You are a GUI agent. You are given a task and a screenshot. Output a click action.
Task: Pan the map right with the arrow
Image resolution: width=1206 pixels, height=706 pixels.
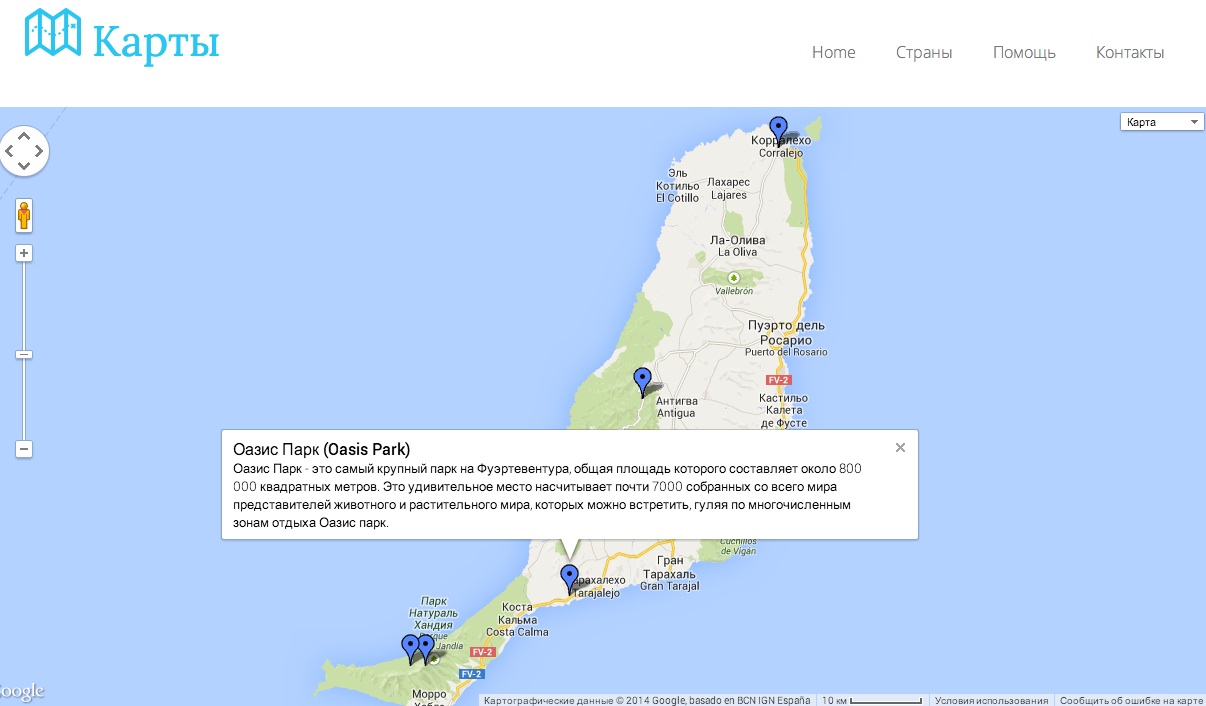point(39,152)
